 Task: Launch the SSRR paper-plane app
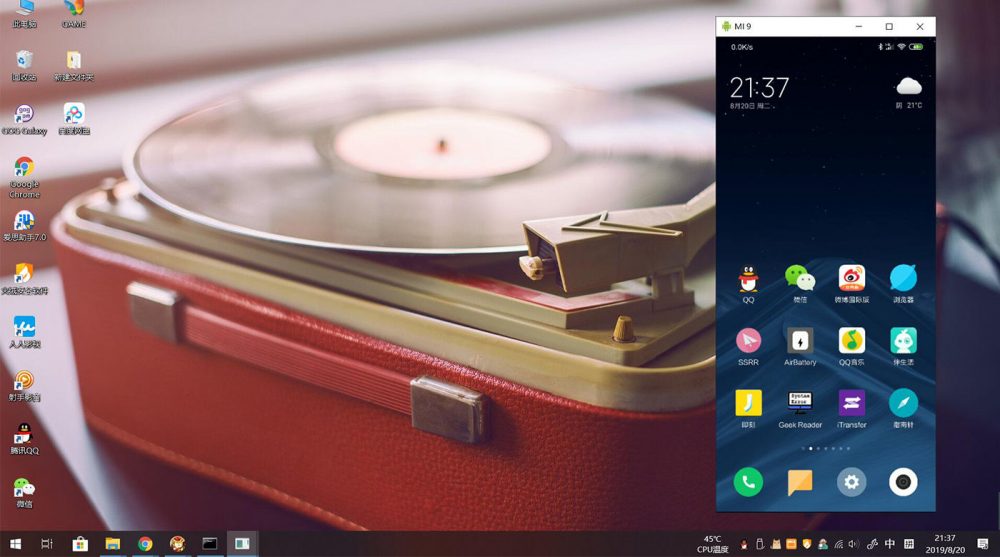point(748,341)
